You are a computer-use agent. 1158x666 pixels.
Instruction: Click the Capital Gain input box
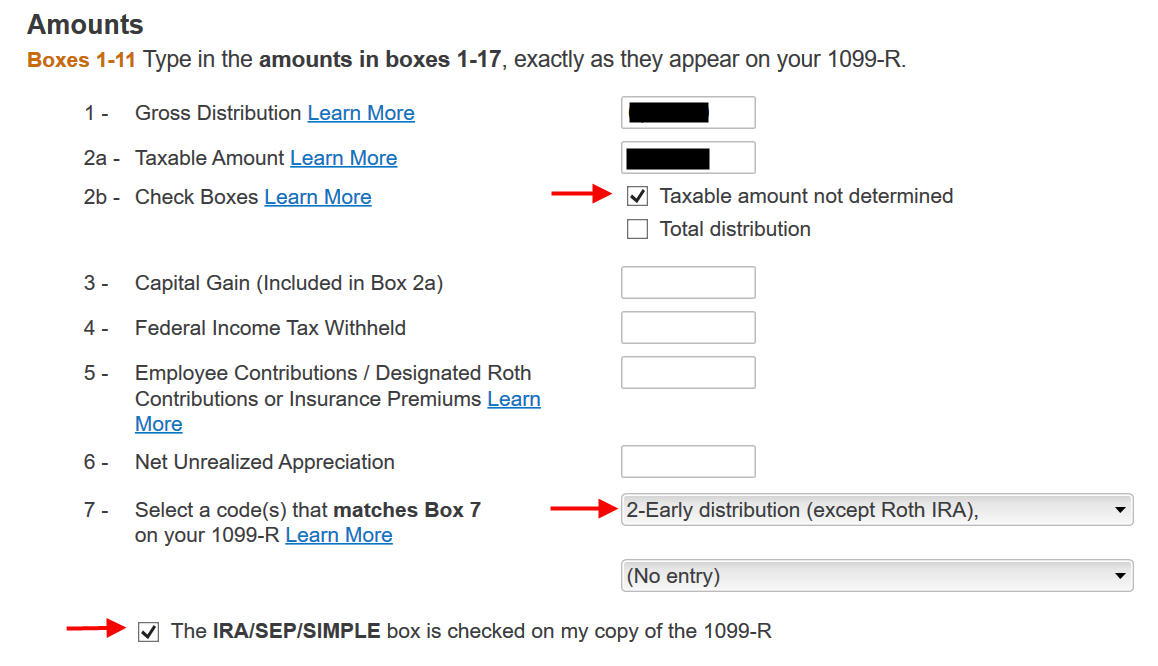click(x=688, y=282)
